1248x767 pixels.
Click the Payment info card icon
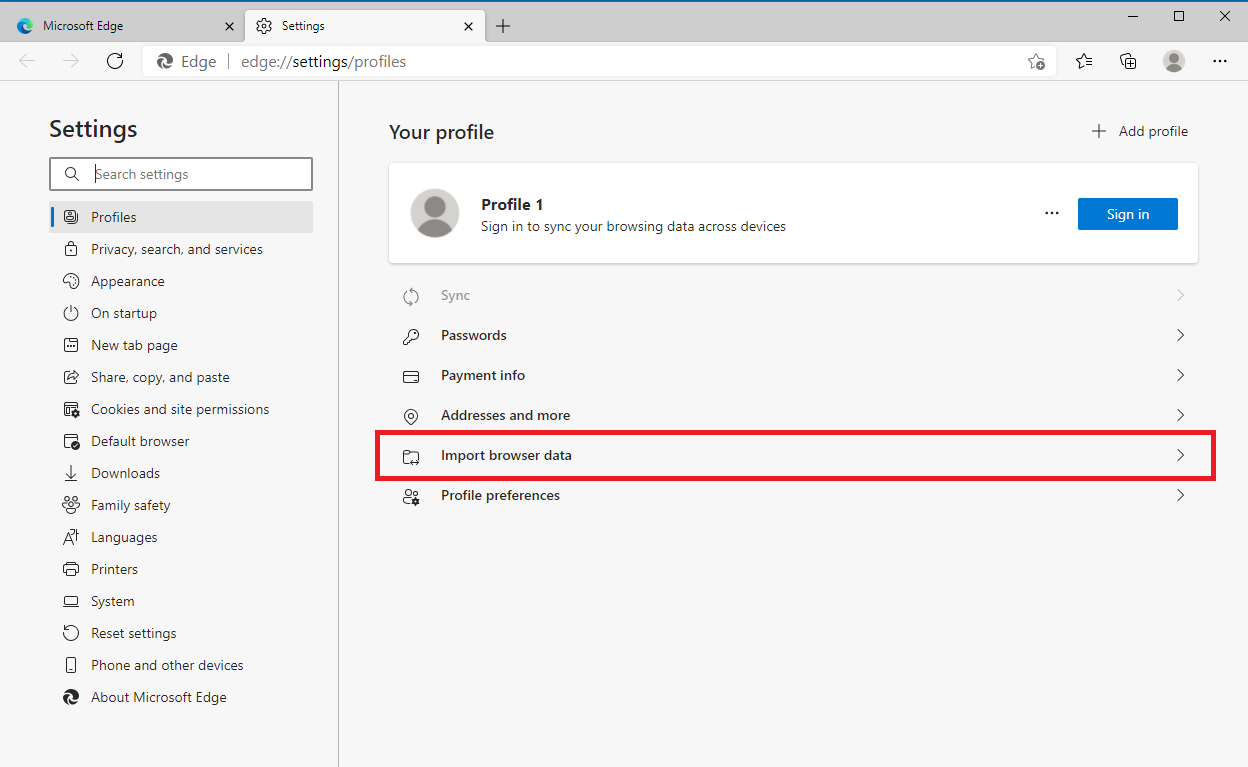click(411, 376)
